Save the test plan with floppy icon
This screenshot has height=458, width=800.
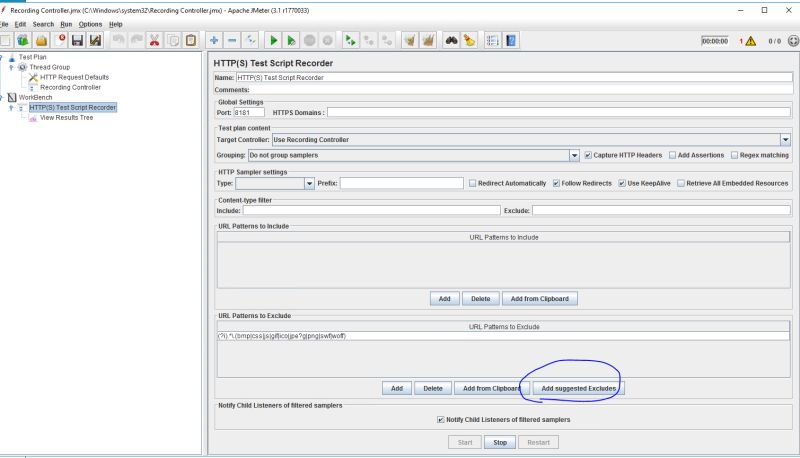pos(77,40)
